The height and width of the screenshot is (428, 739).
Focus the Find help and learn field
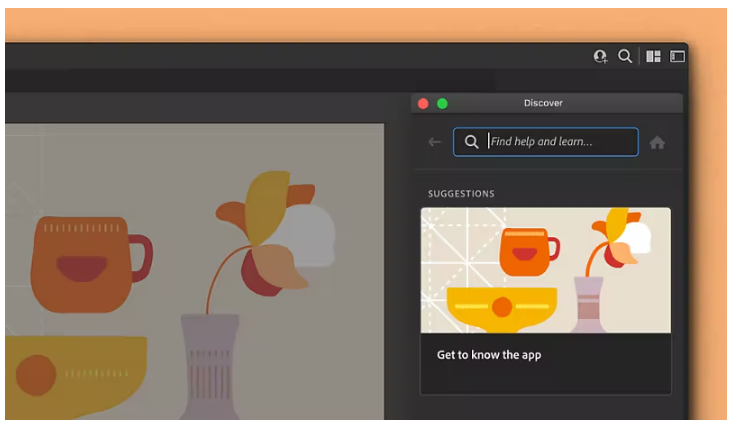(x=546, y=141)
